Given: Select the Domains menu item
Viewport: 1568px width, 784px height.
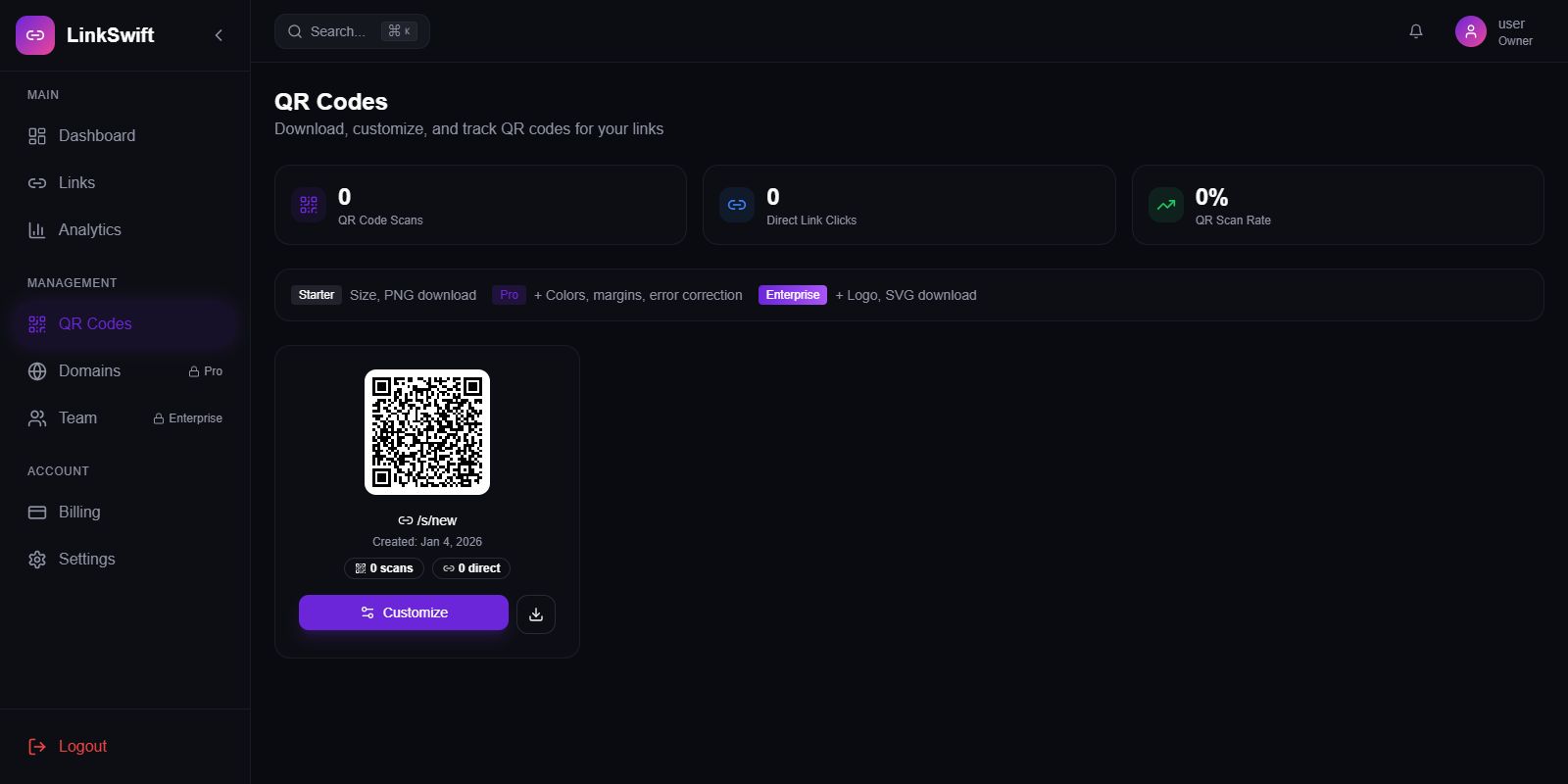Looking at the screenshot, I should (x=89, y=370).
